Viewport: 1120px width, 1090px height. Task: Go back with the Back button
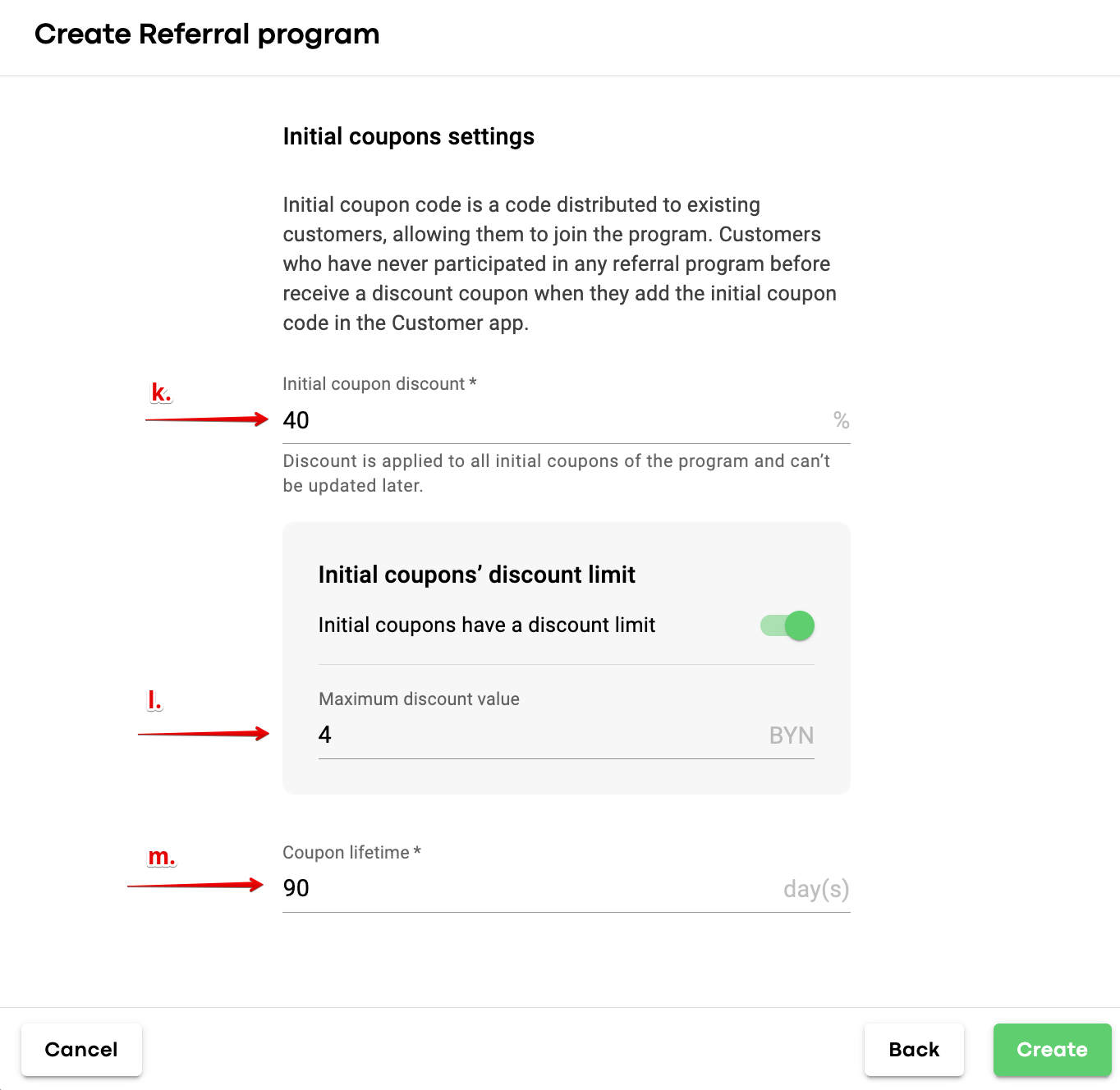click(913, 1050)
